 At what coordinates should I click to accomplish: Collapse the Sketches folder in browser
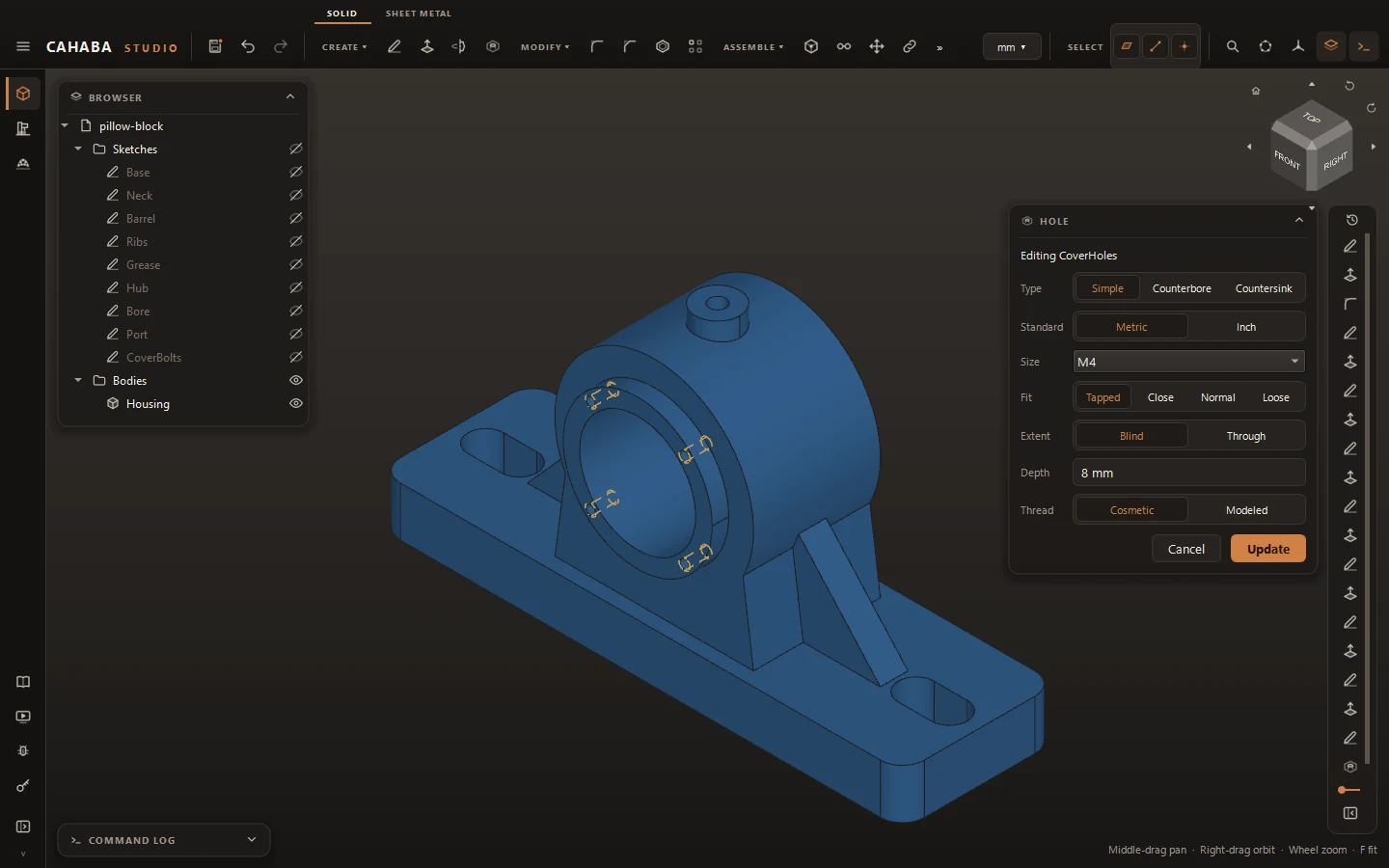[78, 149]
